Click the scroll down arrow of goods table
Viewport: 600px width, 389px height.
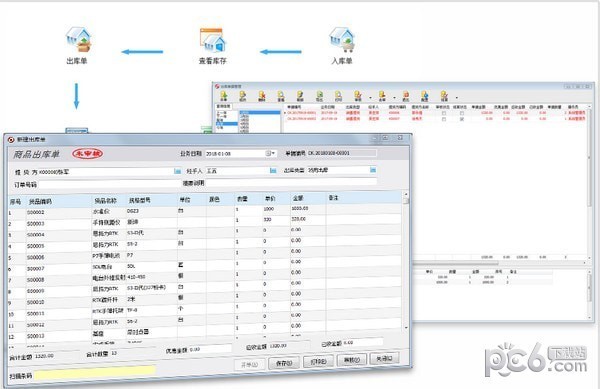click(x=406, y=328)
